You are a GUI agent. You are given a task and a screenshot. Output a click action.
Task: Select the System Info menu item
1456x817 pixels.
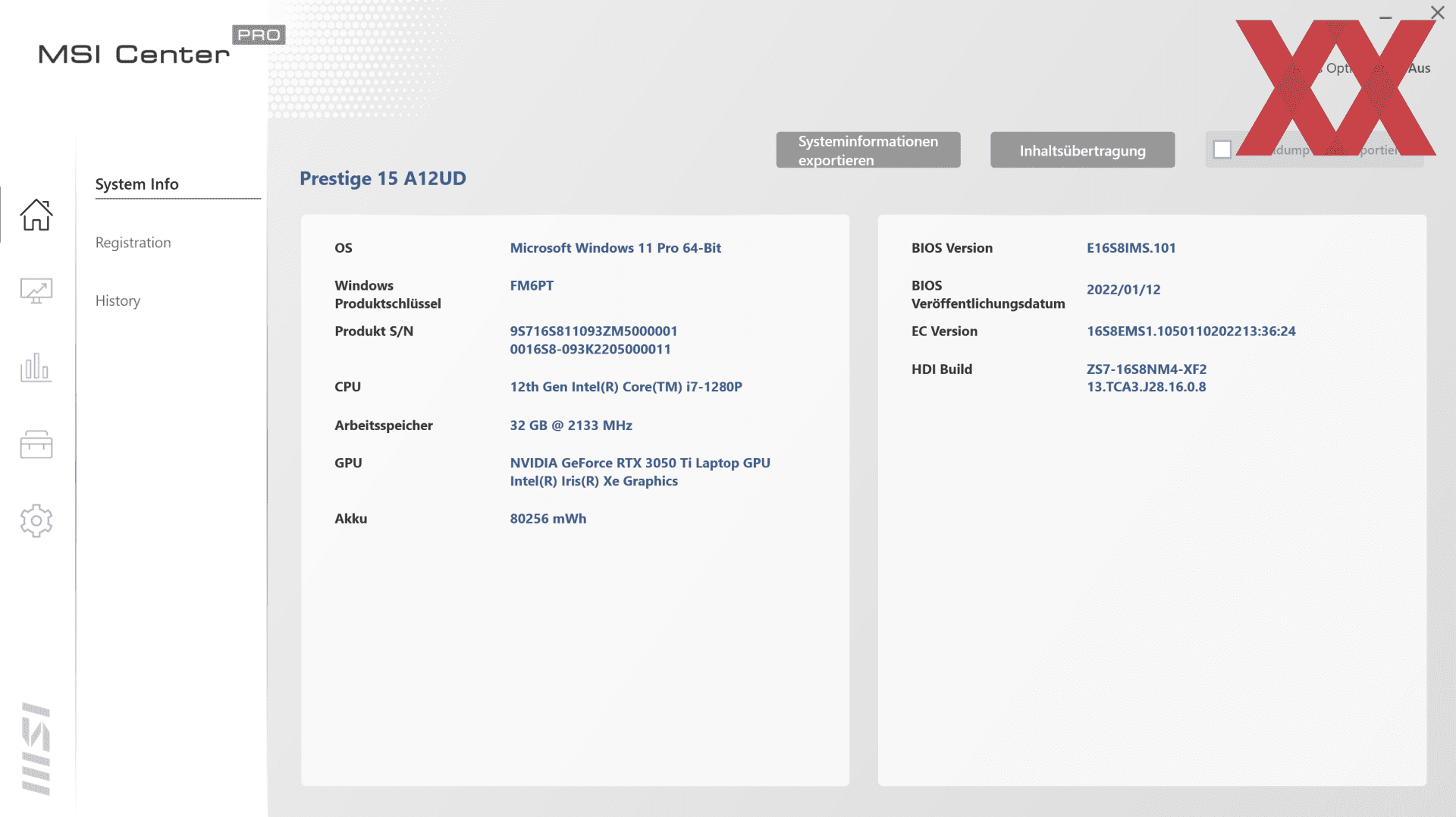click(x=136, y=184)
